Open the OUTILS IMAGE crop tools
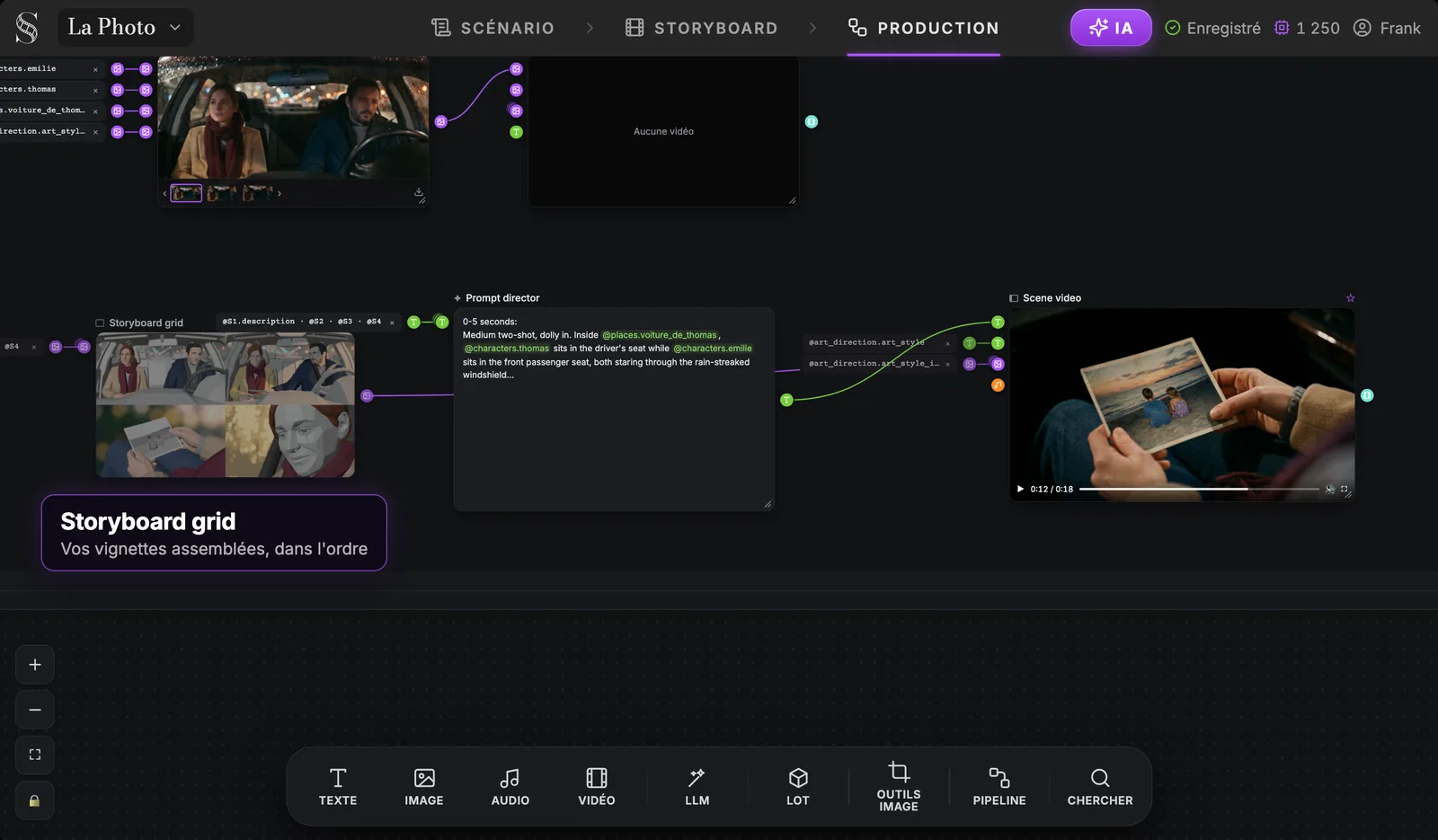The height and width of the screenshot is (840, 1438). point(899,787)
